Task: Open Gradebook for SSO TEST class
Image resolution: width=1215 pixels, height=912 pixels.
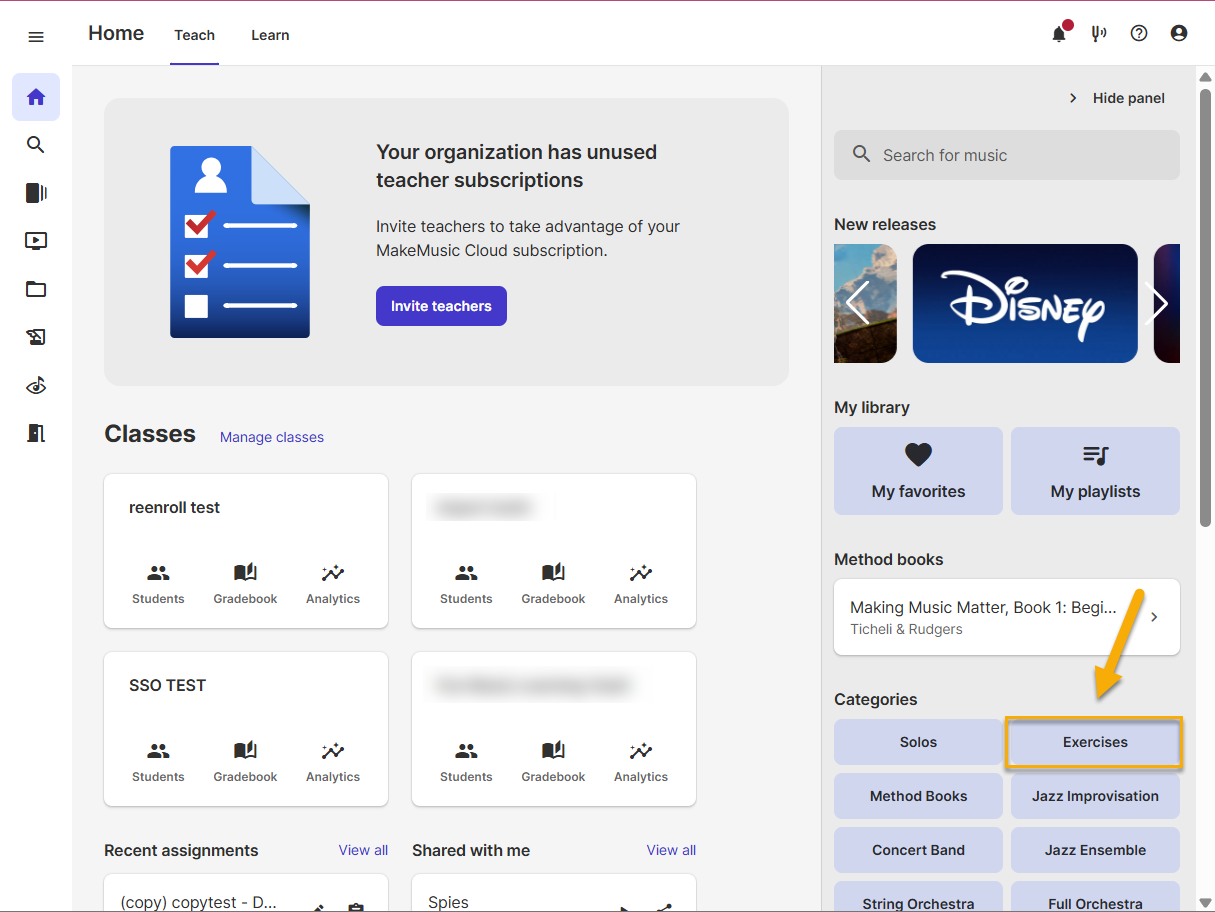Action: 245,762
